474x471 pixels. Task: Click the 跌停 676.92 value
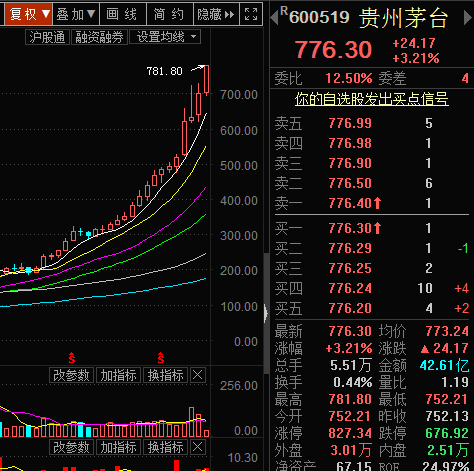[447, 433]
